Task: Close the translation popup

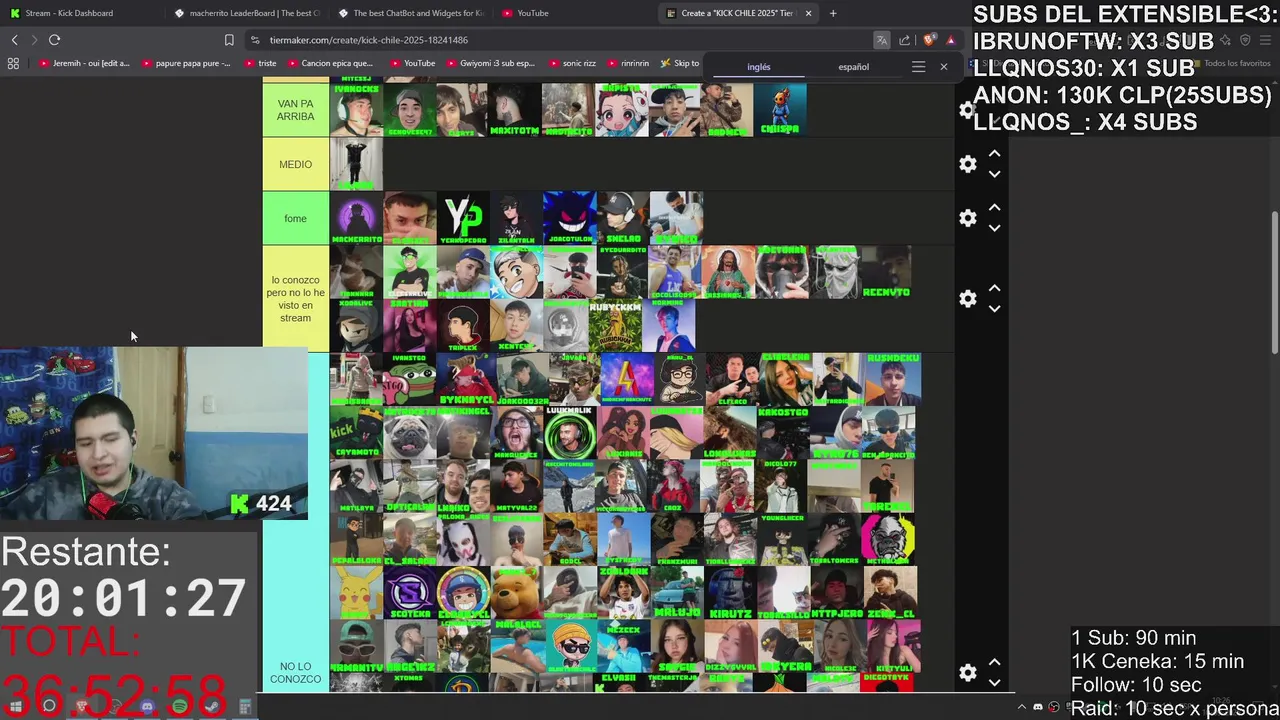Action: (x=943, y=67)
